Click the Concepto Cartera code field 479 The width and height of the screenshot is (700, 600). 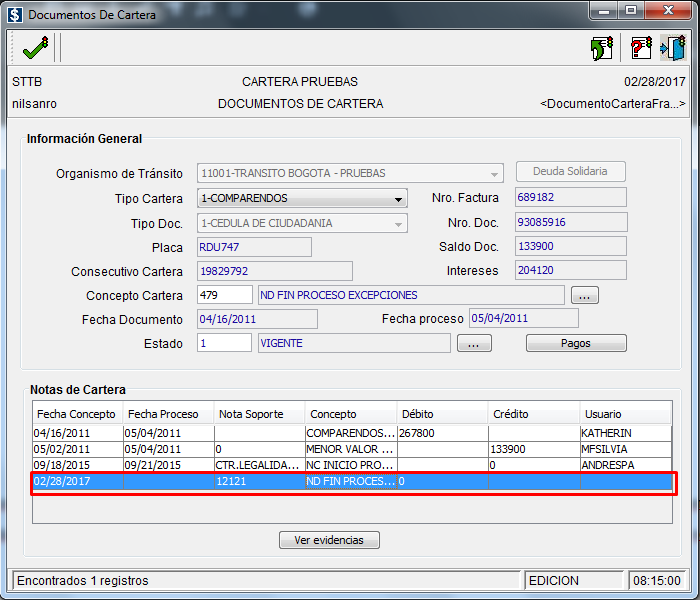coord(225,295)
